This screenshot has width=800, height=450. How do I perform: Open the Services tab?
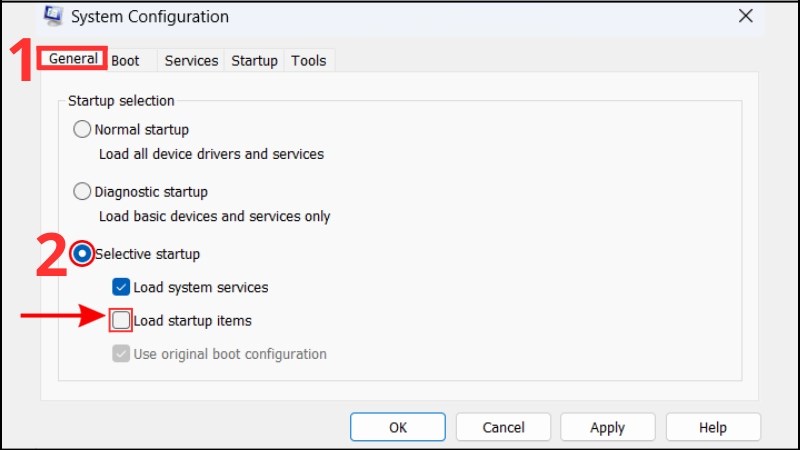[191, 61]
